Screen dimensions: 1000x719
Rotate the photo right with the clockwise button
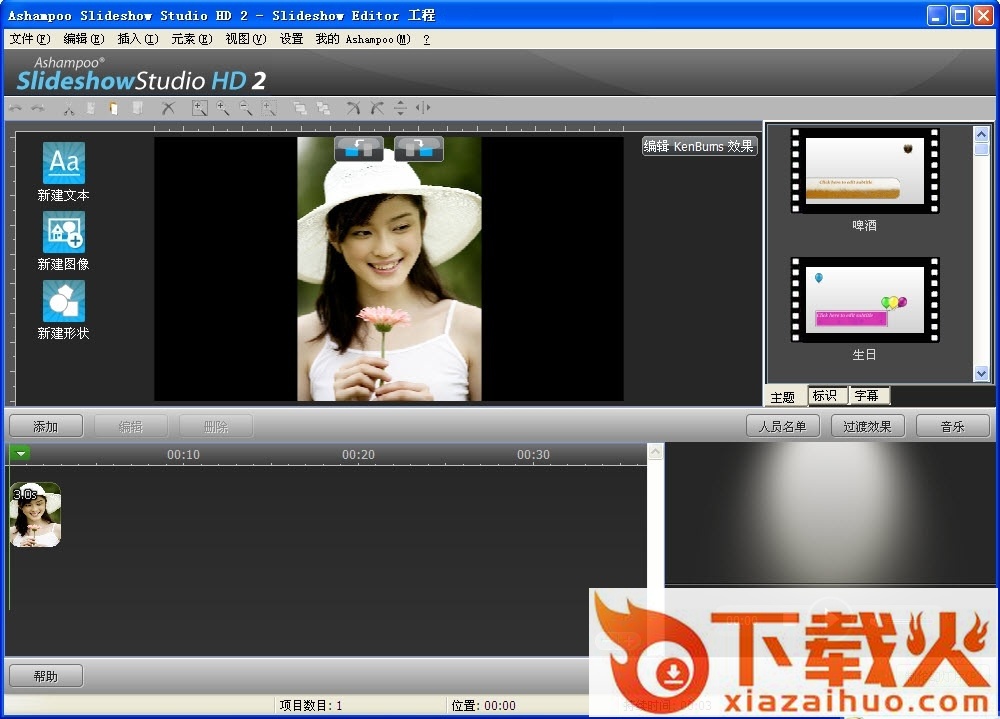(x=418, y=149)
